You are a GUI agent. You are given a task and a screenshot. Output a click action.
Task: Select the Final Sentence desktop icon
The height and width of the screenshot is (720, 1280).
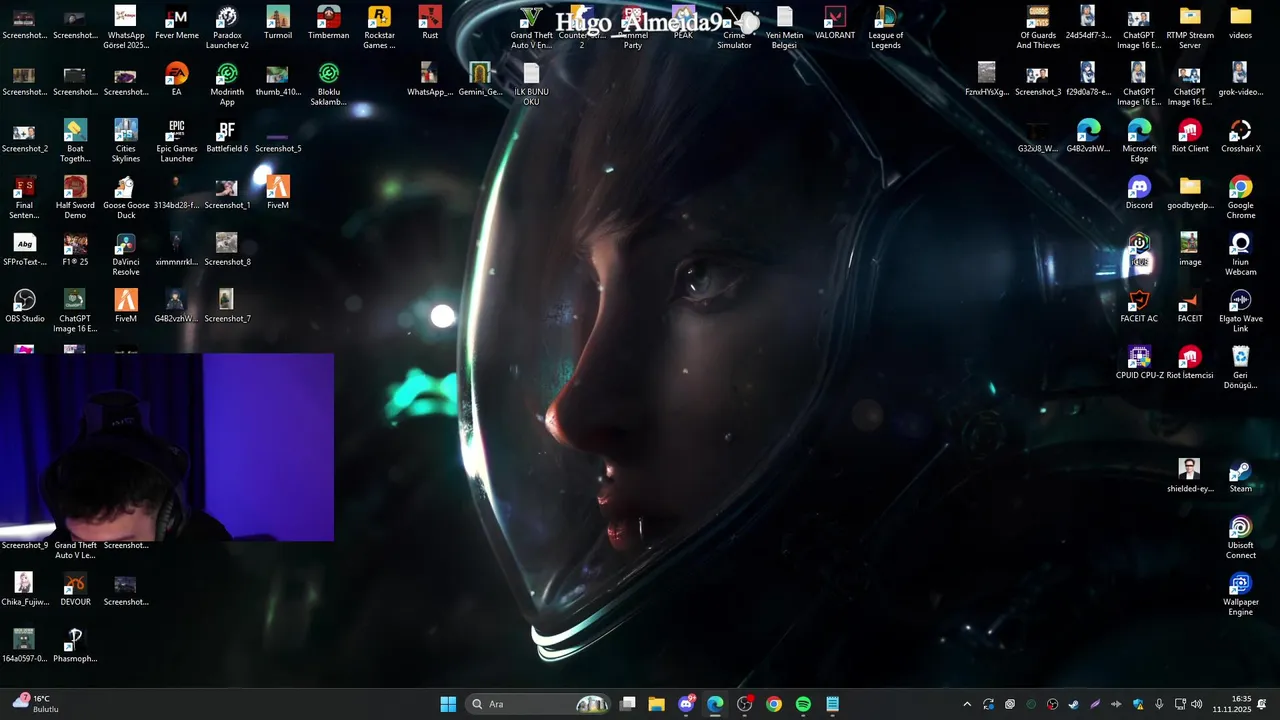pos(24,198)
